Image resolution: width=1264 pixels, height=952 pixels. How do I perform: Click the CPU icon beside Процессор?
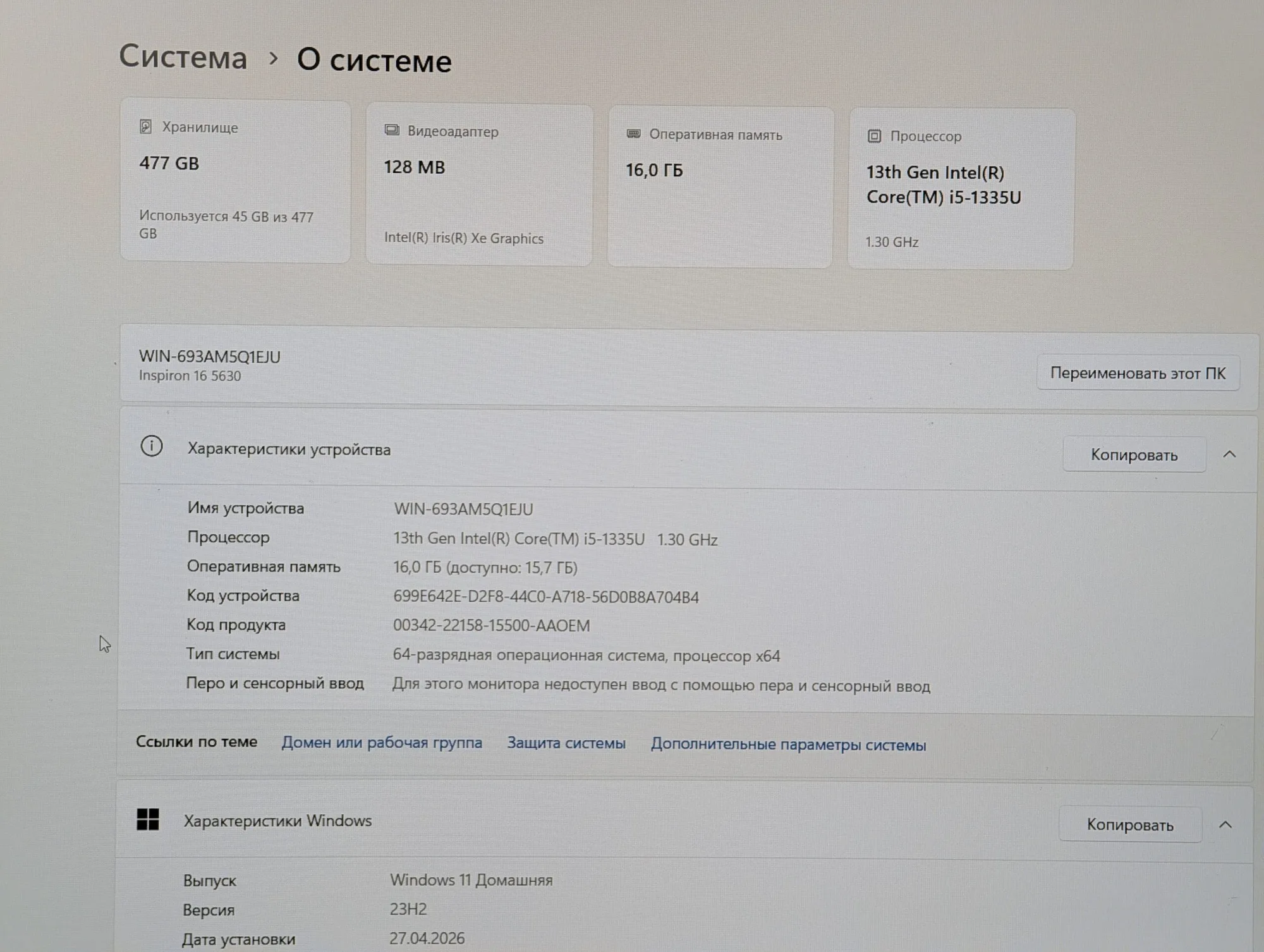click(874, 136)
